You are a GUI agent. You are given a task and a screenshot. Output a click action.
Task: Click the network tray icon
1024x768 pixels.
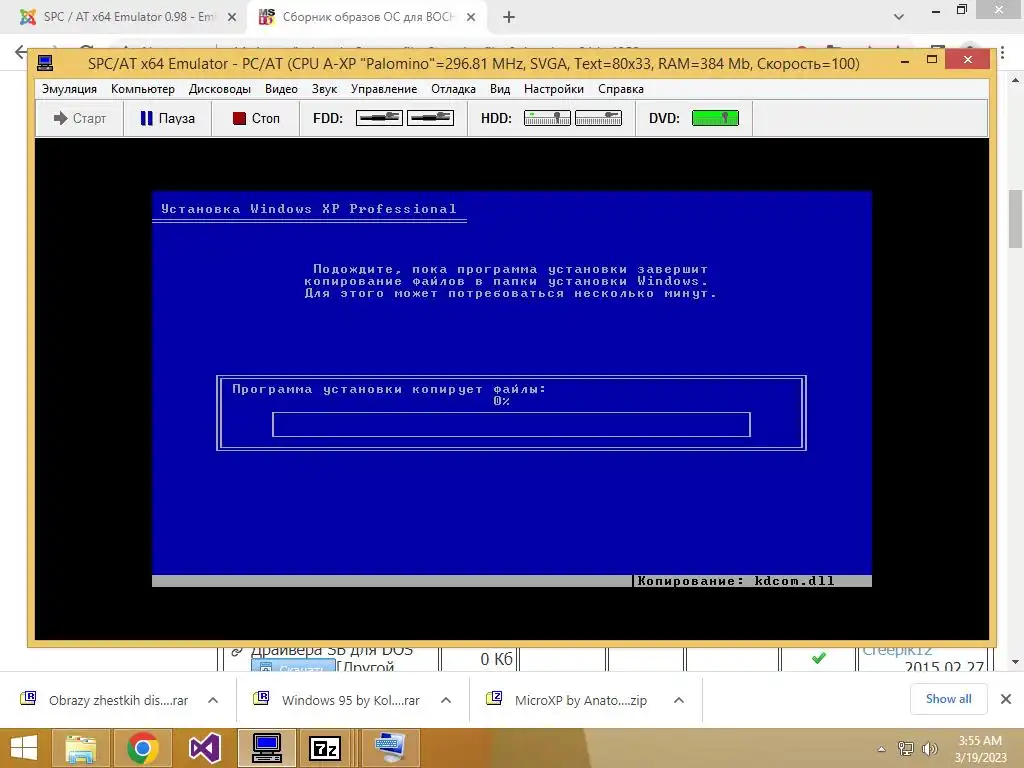906,749
